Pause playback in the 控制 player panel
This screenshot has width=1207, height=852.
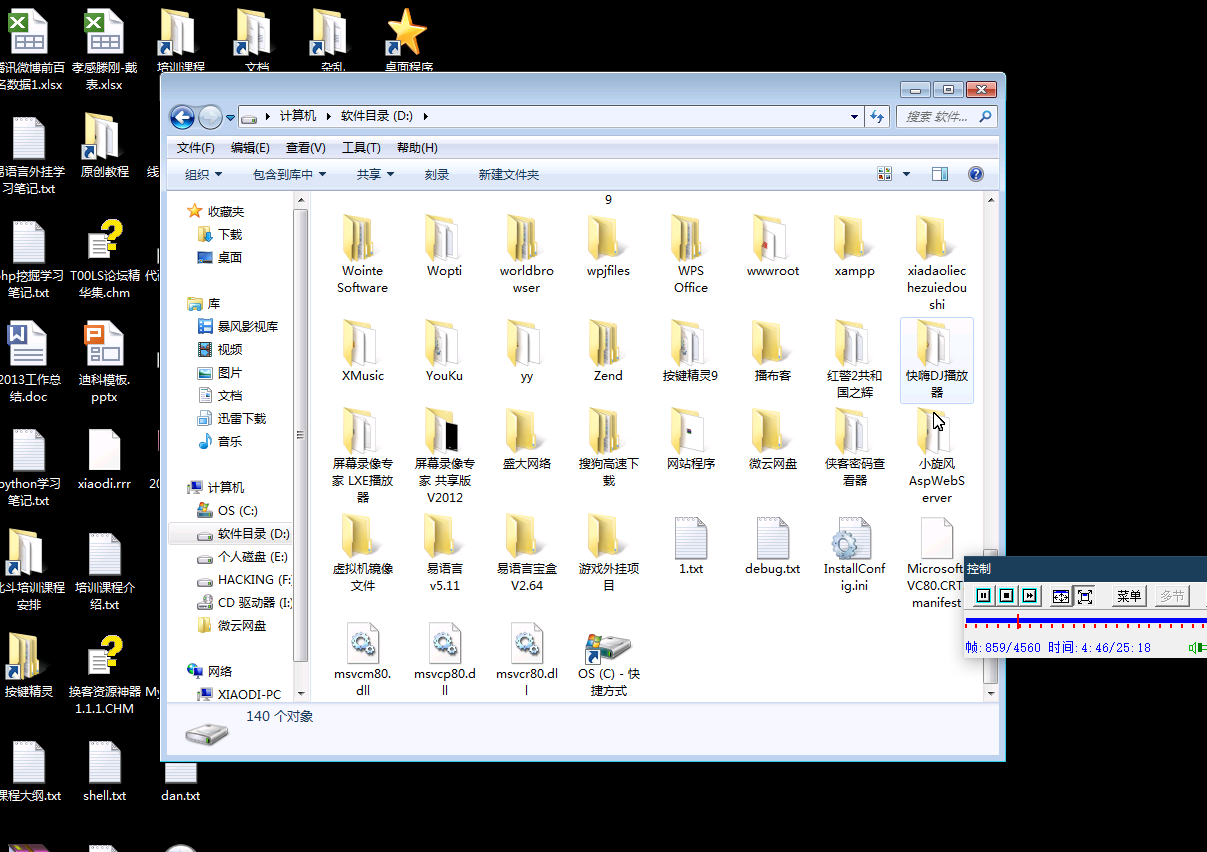(983, 596)
